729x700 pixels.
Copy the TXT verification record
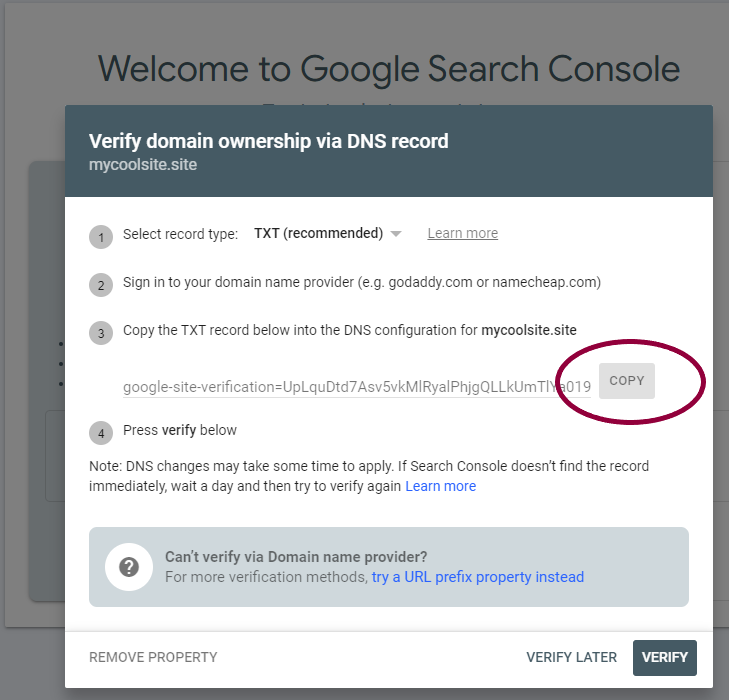[627, 381]
